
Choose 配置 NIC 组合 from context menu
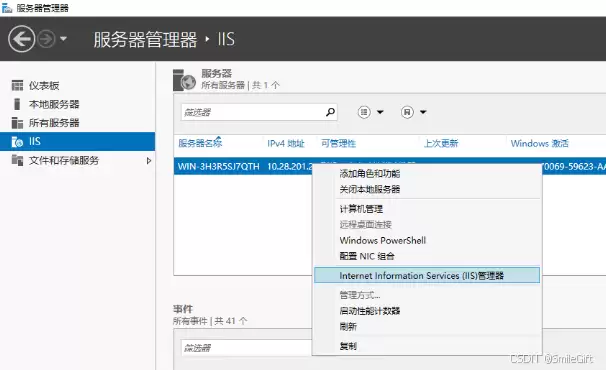(367, 256)
